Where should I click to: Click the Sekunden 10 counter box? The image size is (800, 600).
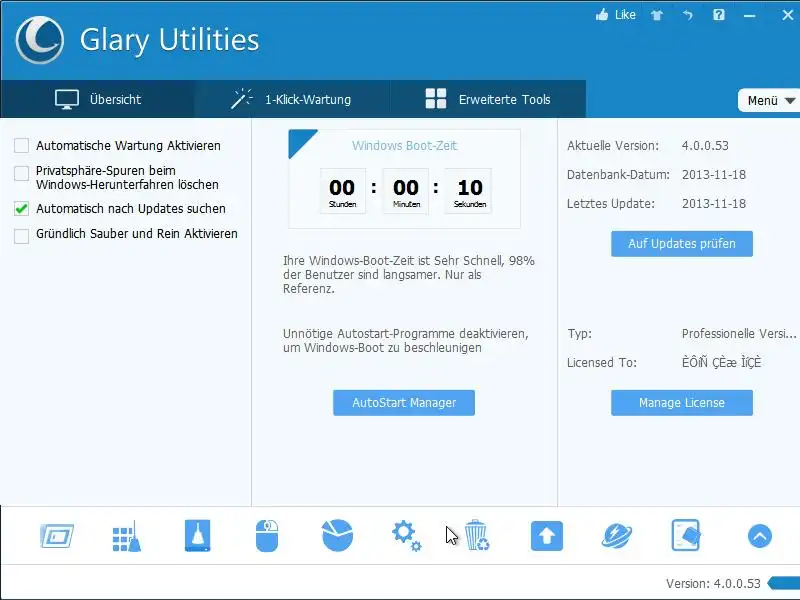[x=469, y=191]
